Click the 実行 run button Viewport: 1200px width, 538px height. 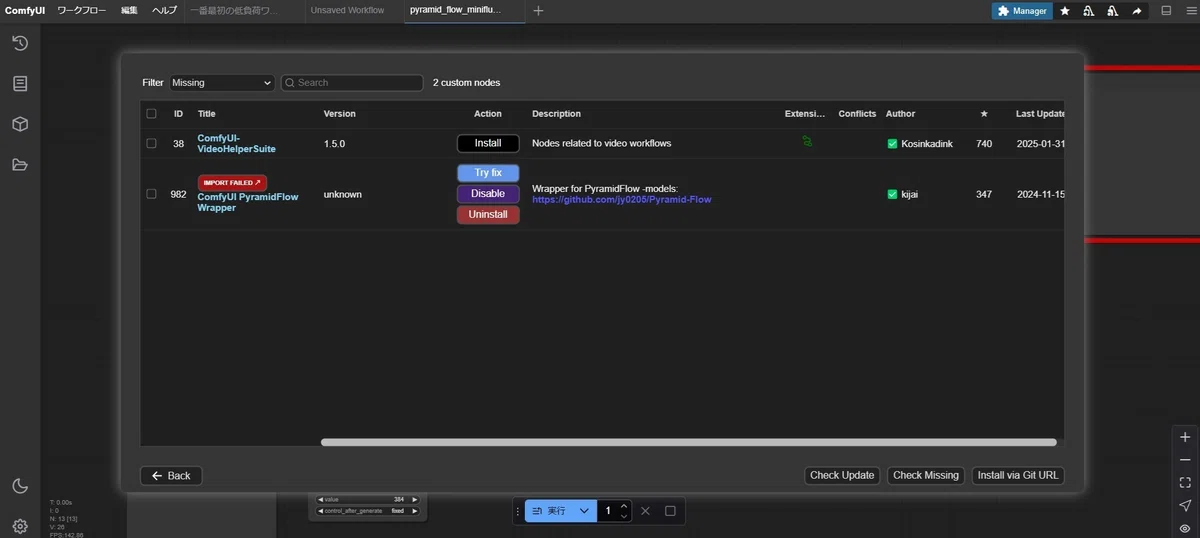pyautogui.click(x=550, y=511)
